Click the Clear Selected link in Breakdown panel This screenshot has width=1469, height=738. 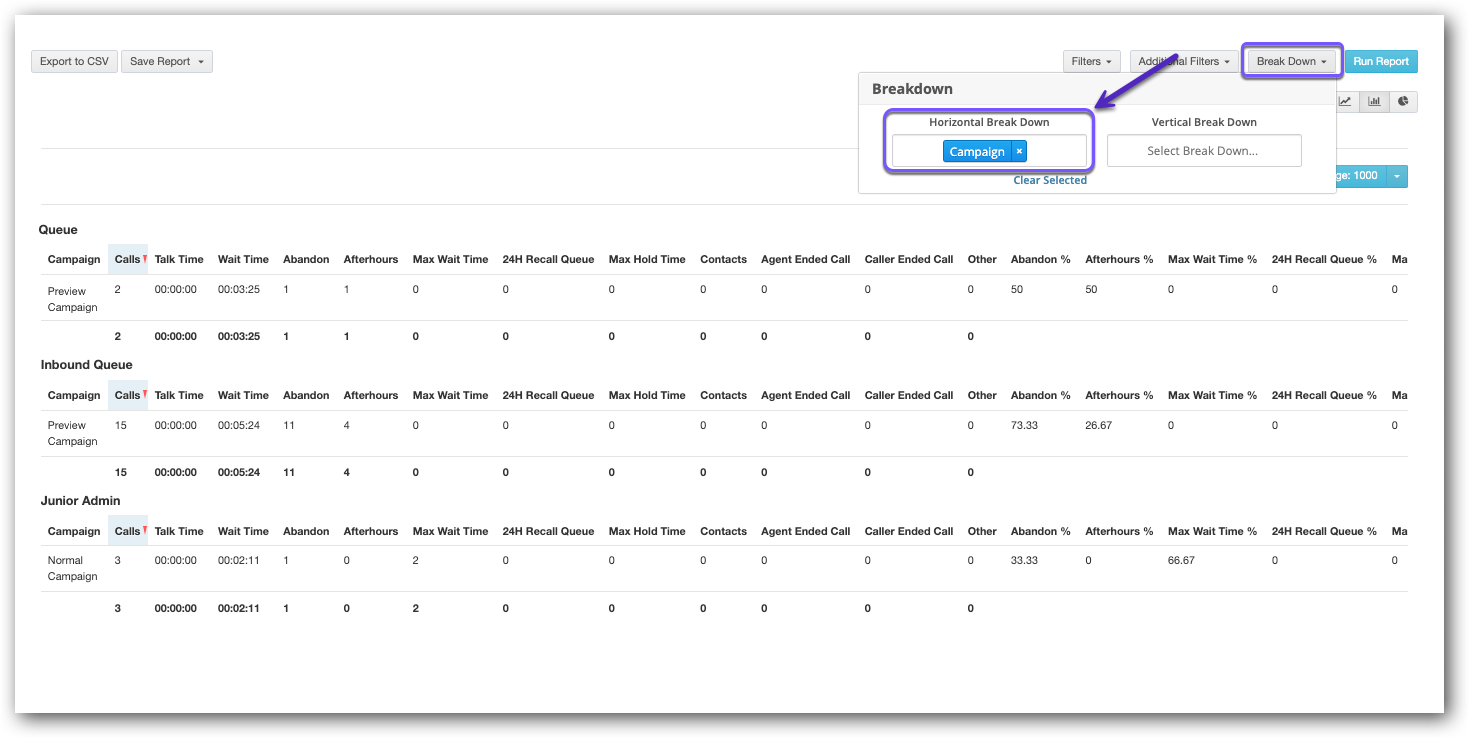pos(1049,180)
